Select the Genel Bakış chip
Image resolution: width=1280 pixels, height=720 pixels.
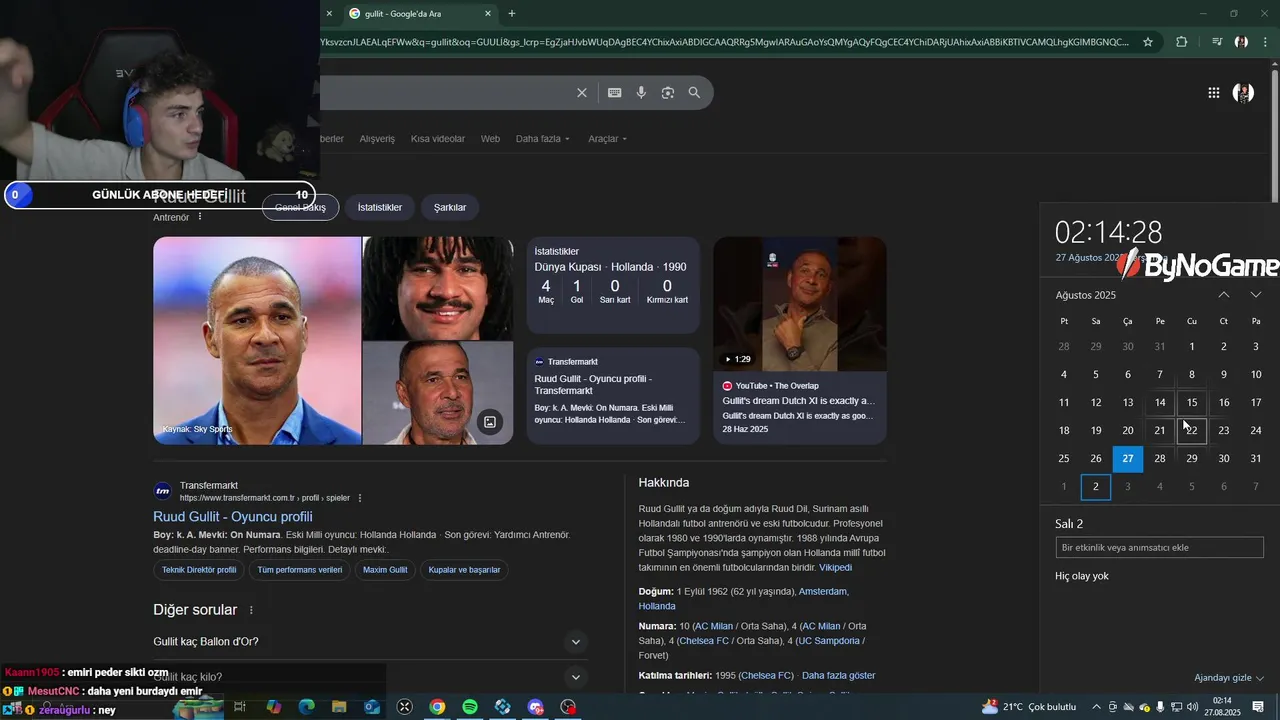pos(301,208)
